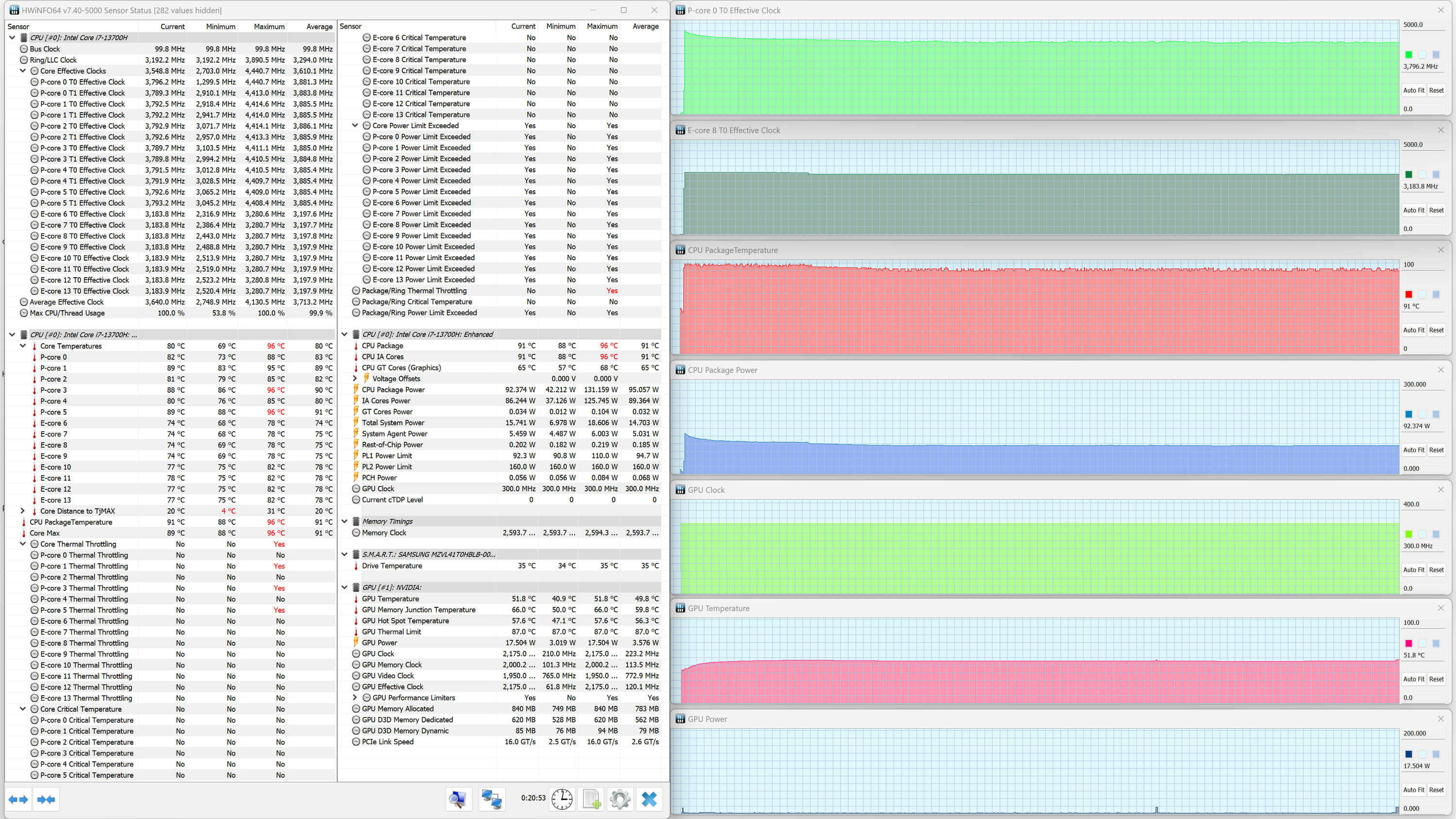Screen dimensions: 1456x819
Task: Expand the Core Distance to TjMAX row
Action: (23, 511)
